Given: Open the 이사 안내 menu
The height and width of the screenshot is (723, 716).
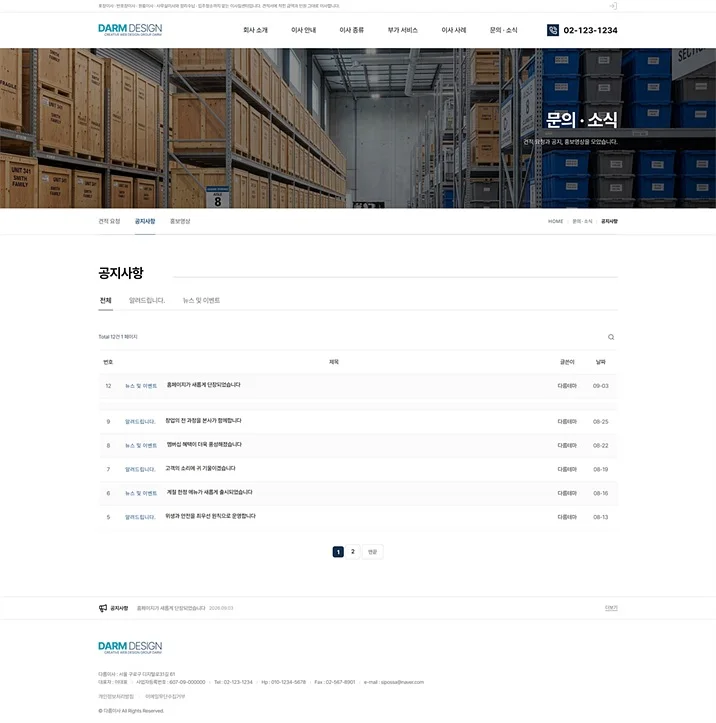Looking at the screenshot, I should coord(303,30).
